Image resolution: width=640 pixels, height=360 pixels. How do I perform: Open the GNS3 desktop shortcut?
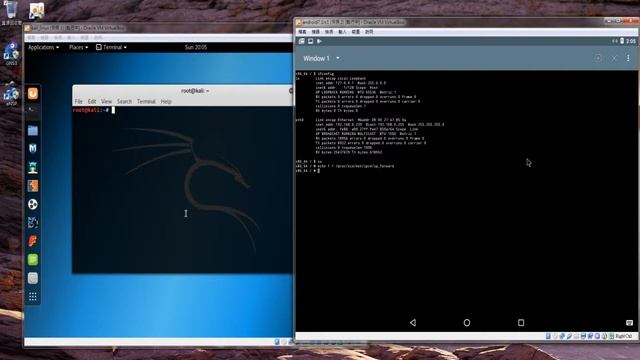(x=11, y=53)
